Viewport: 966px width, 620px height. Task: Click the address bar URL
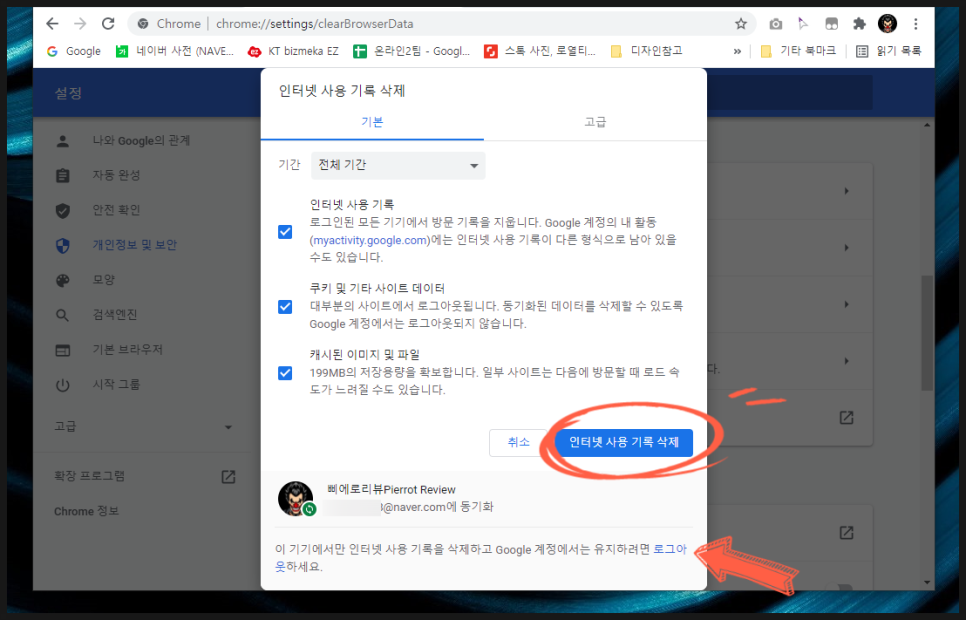coord(315,24)
